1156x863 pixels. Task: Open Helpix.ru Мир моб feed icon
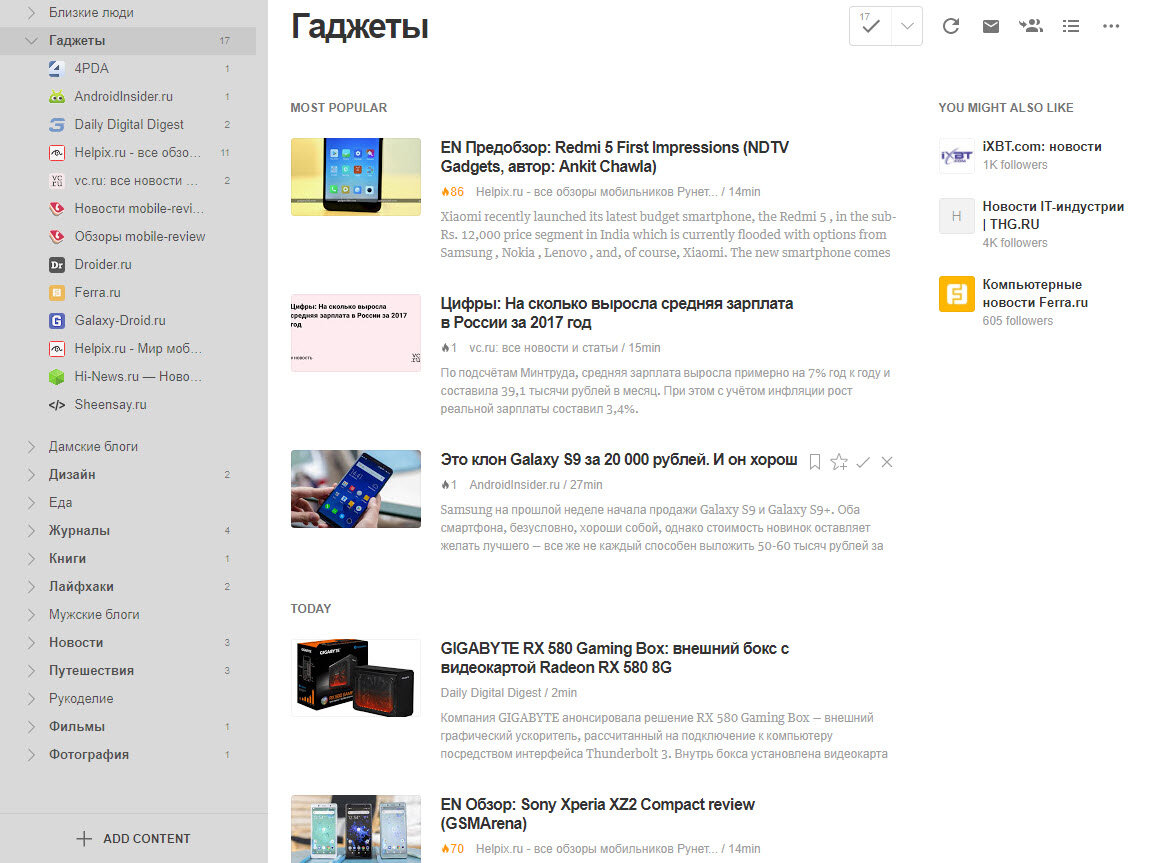(57, 349)
